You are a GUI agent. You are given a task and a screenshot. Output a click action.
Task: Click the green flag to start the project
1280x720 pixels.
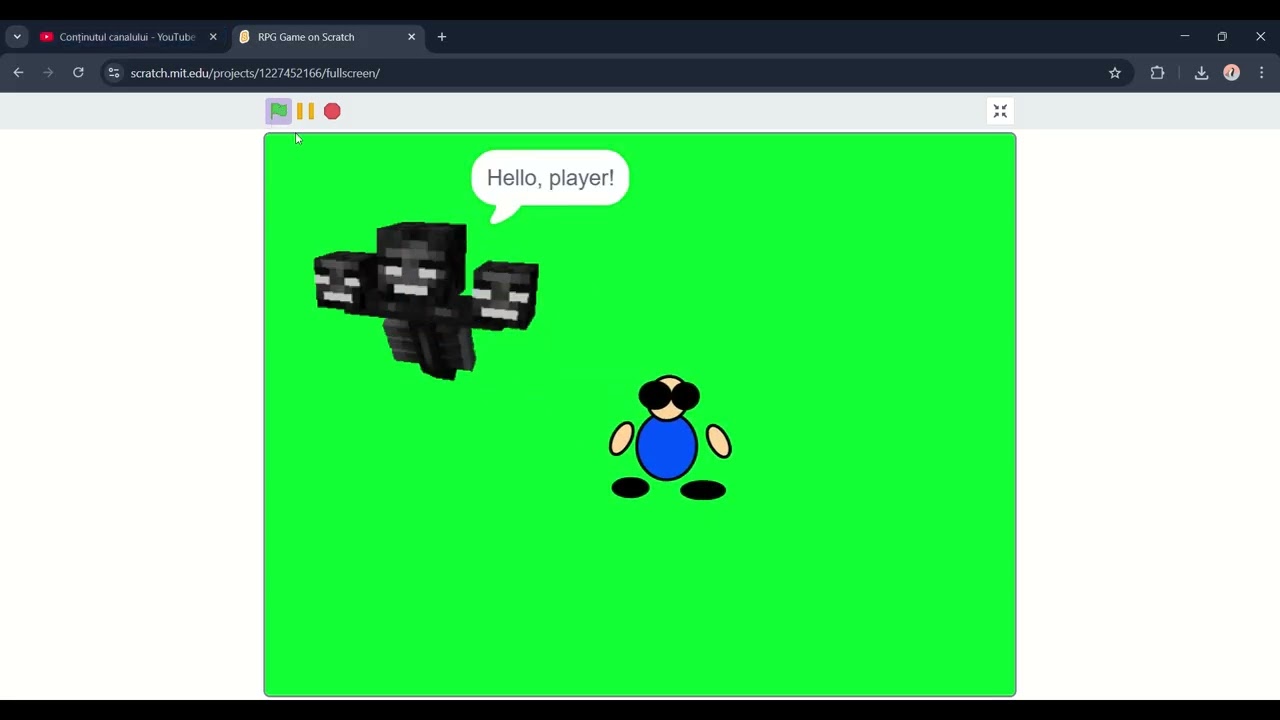point(278,111)
